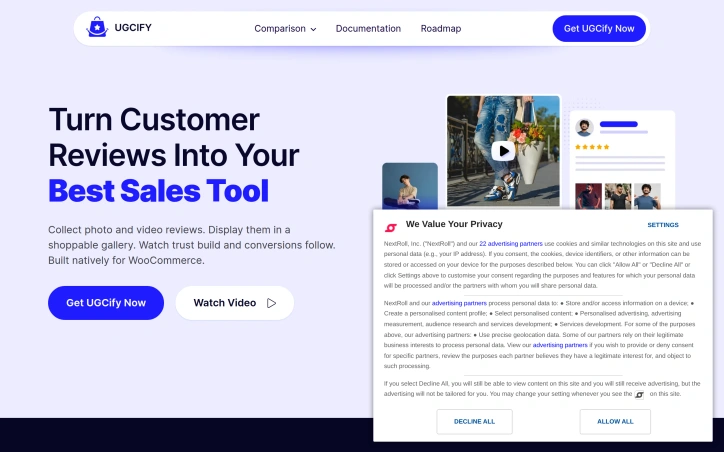Image resolution: width=724 pixels, height=452 pixels.
Task: Click the reviewer avatar in review card
Action: pos(584,127)
